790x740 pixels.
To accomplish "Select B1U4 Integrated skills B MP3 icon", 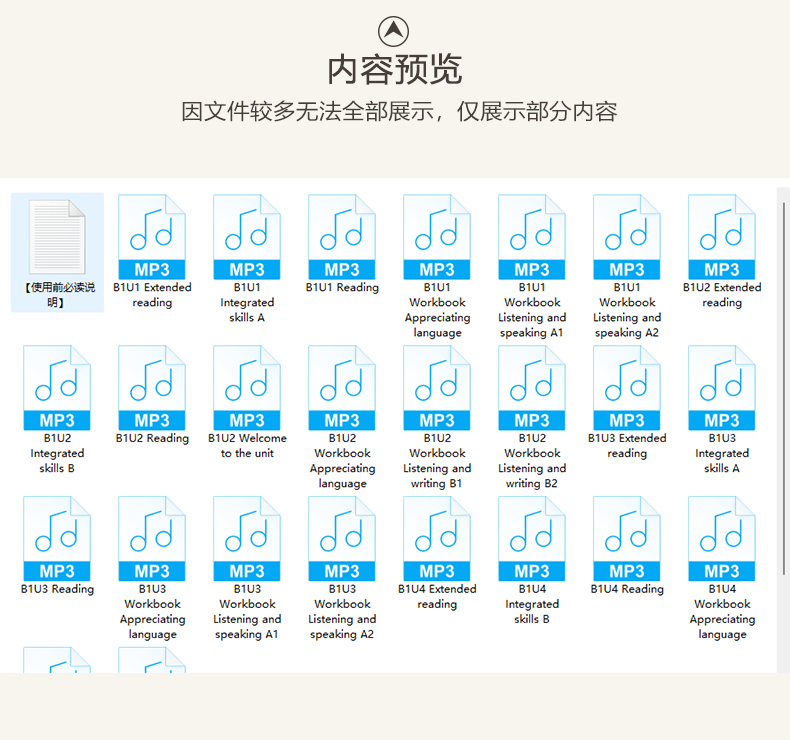I will tap(532, 539).
